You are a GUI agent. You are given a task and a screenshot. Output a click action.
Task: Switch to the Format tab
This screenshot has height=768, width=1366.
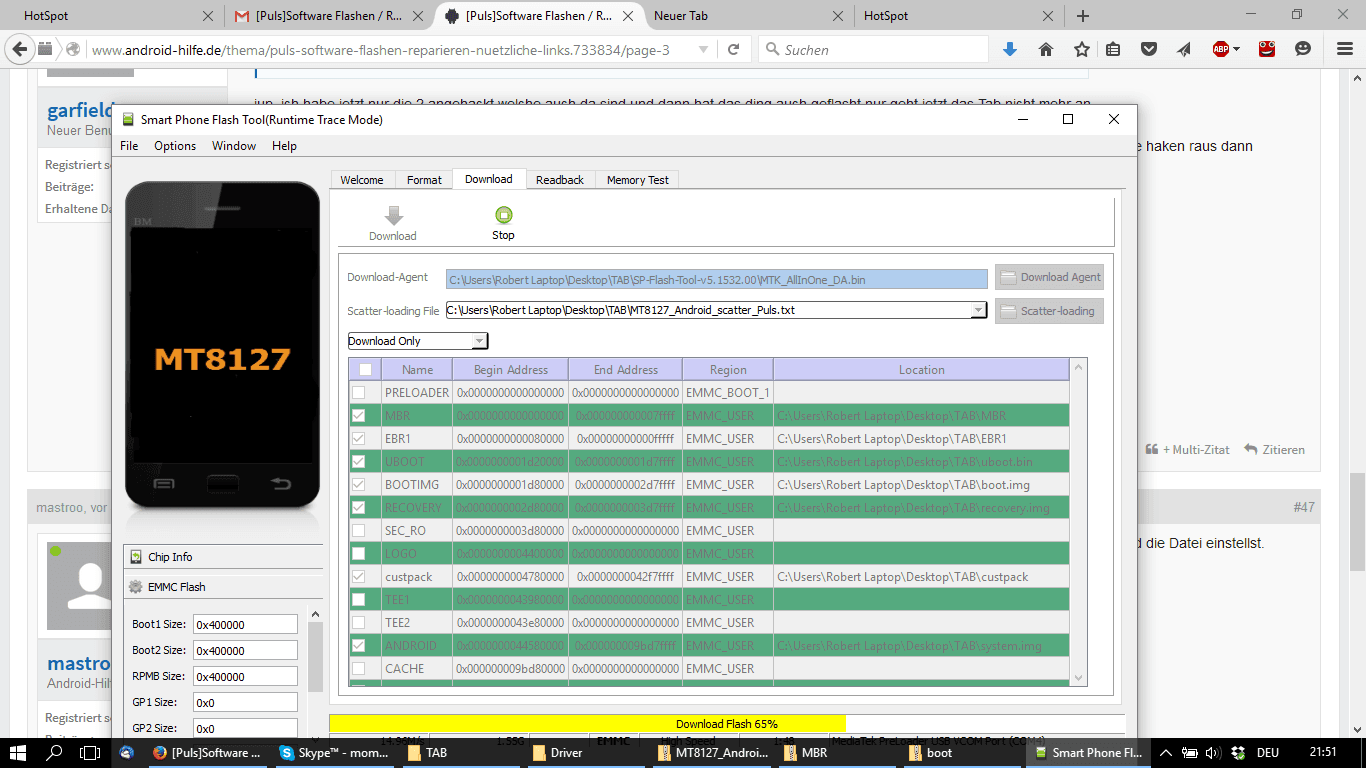[x=424, y=180]
